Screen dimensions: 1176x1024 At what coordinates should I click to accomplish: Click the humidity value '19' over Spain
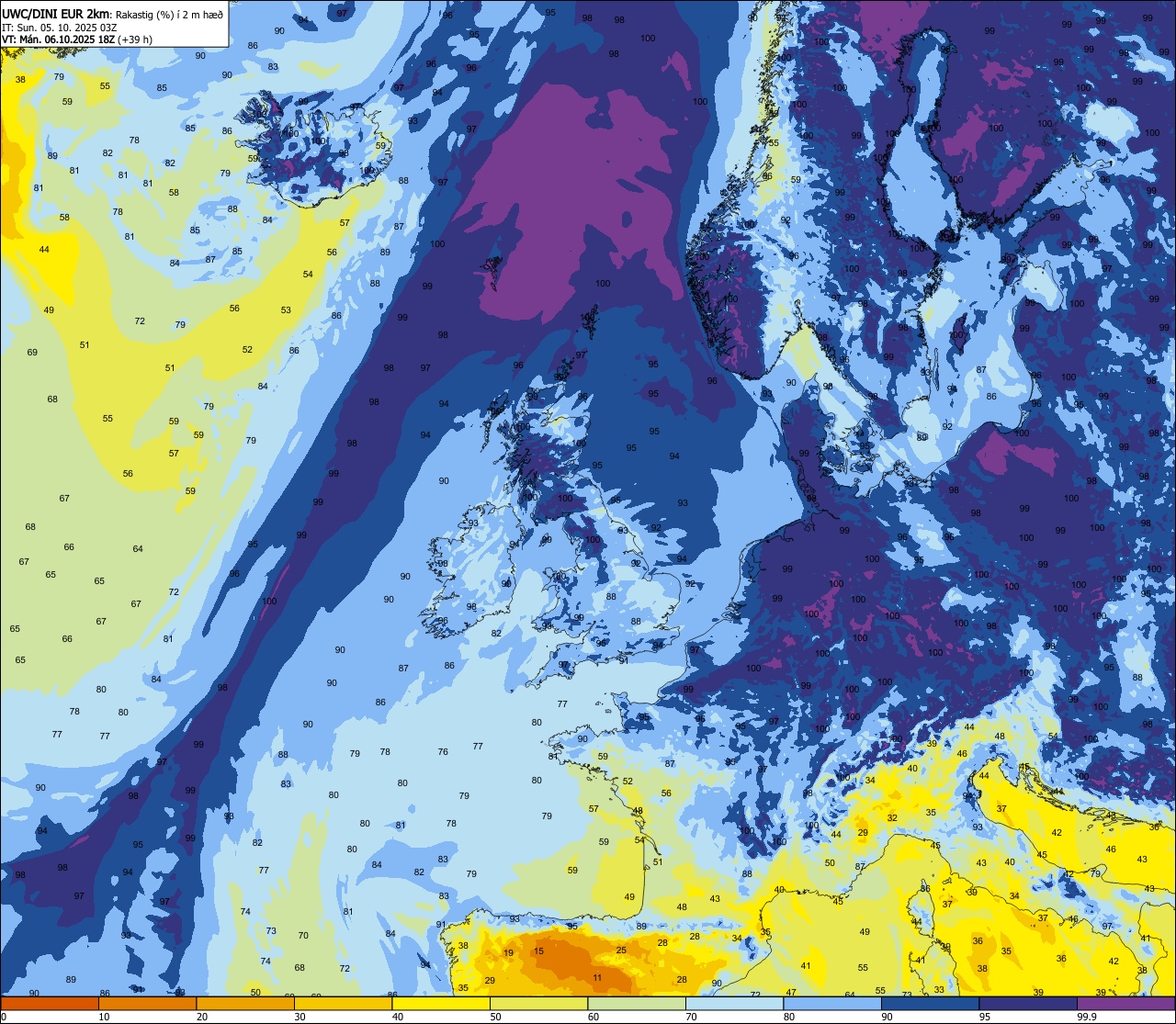509,953
